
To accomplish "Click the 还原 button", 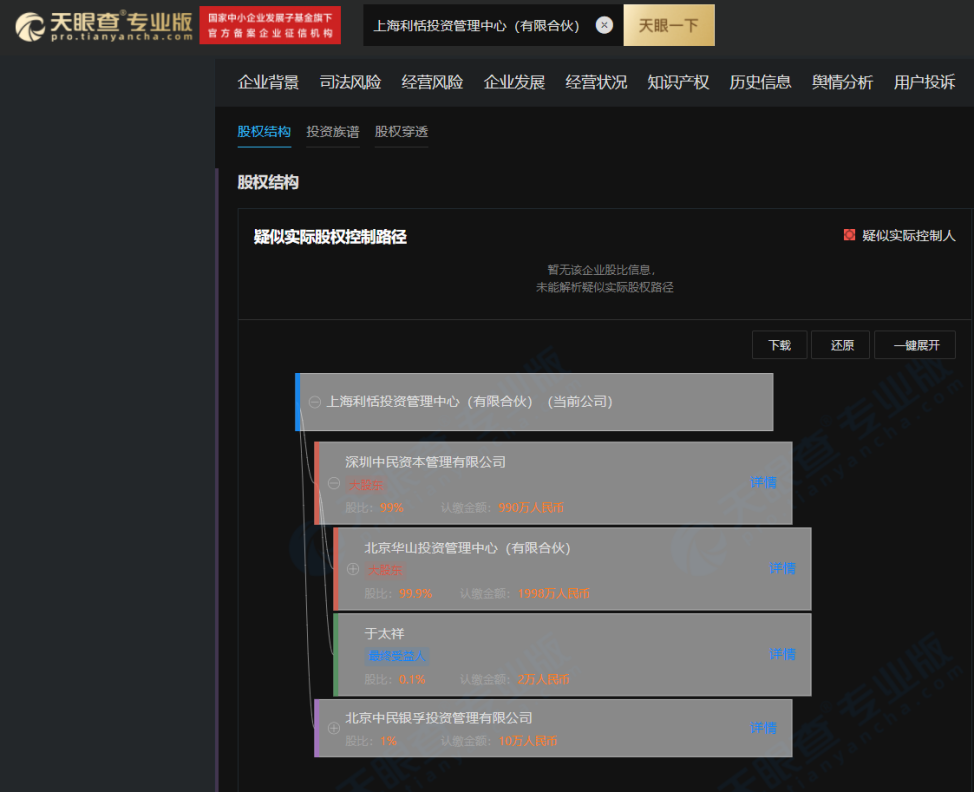I will (x=841, y=345).
